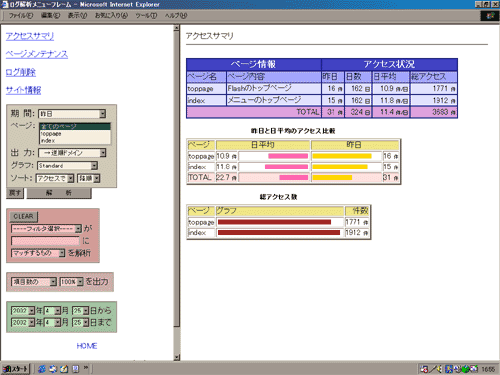500x375 pixels.
Task: Click the Flashのトップページ cell
Action: [273, 88]
